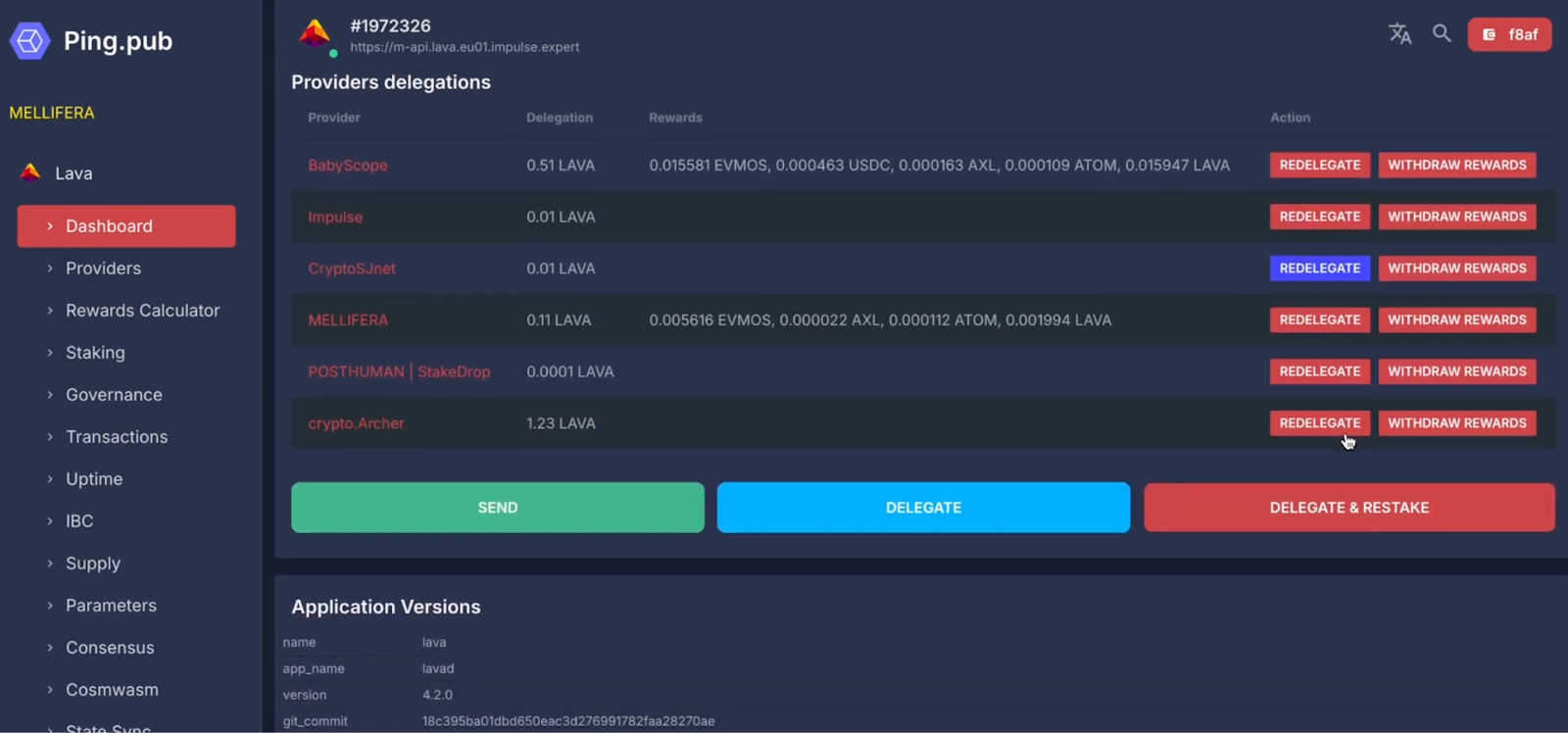This screenshot has height=733, width=1568.
Task: Expand the Transactions chevron arrow
Action: [50, 437]
